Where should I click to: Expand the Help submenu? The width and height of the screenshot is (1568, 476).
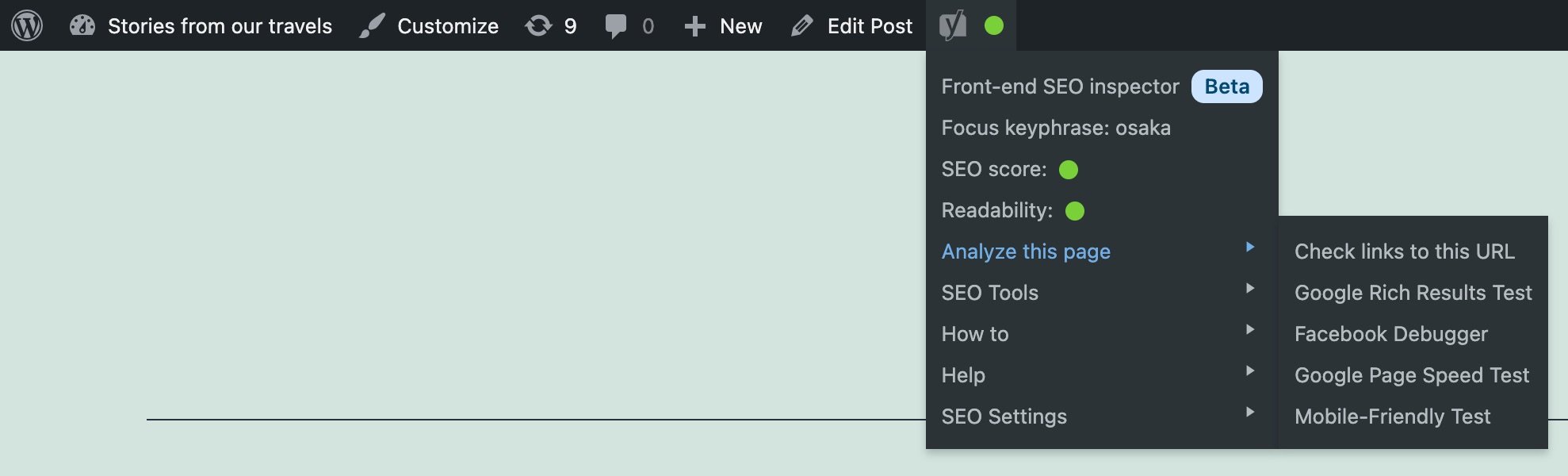pyautogui.click(x=963, y=374)
